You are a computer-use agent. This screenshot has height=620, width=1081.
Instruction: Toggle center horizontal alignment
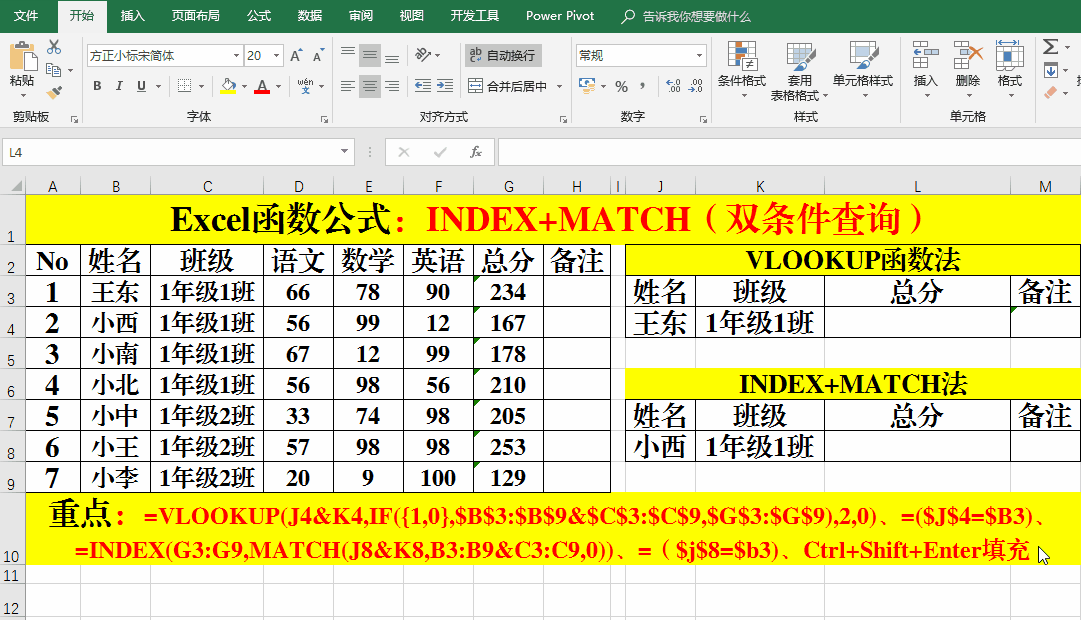[370, 86]
